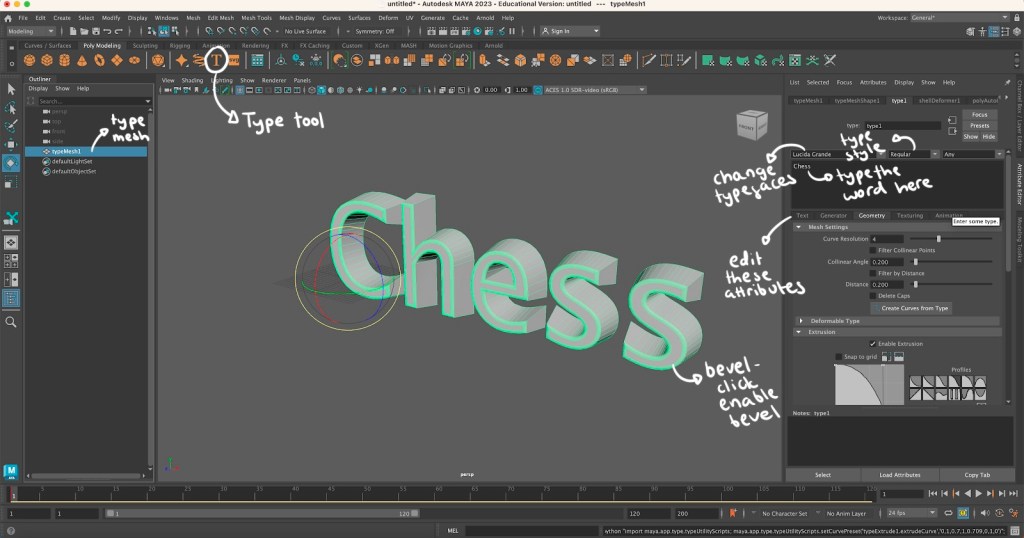The image size is (1024, 538).
Task: Click the Create Curves from Type button
Action: coord(914,308)
